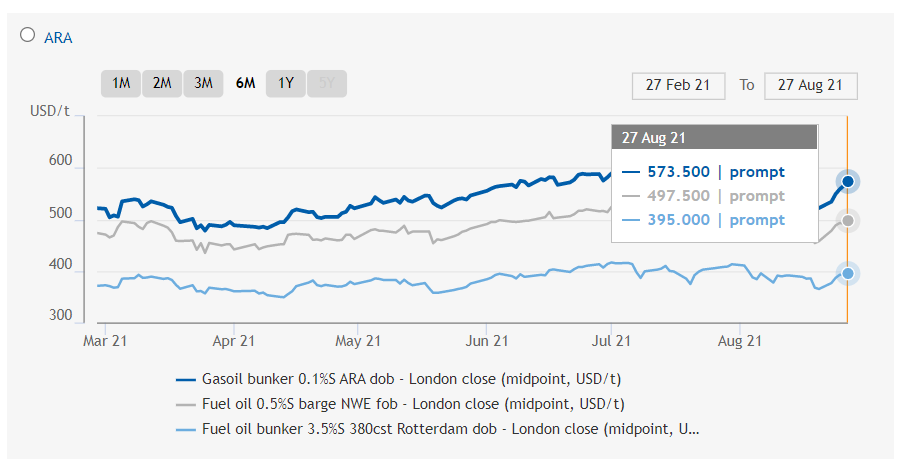Image resolution: width=906 pixels, height=470 pixels.
Task: Click the disabled 5Y range button
Action: [x=327, y=83]
